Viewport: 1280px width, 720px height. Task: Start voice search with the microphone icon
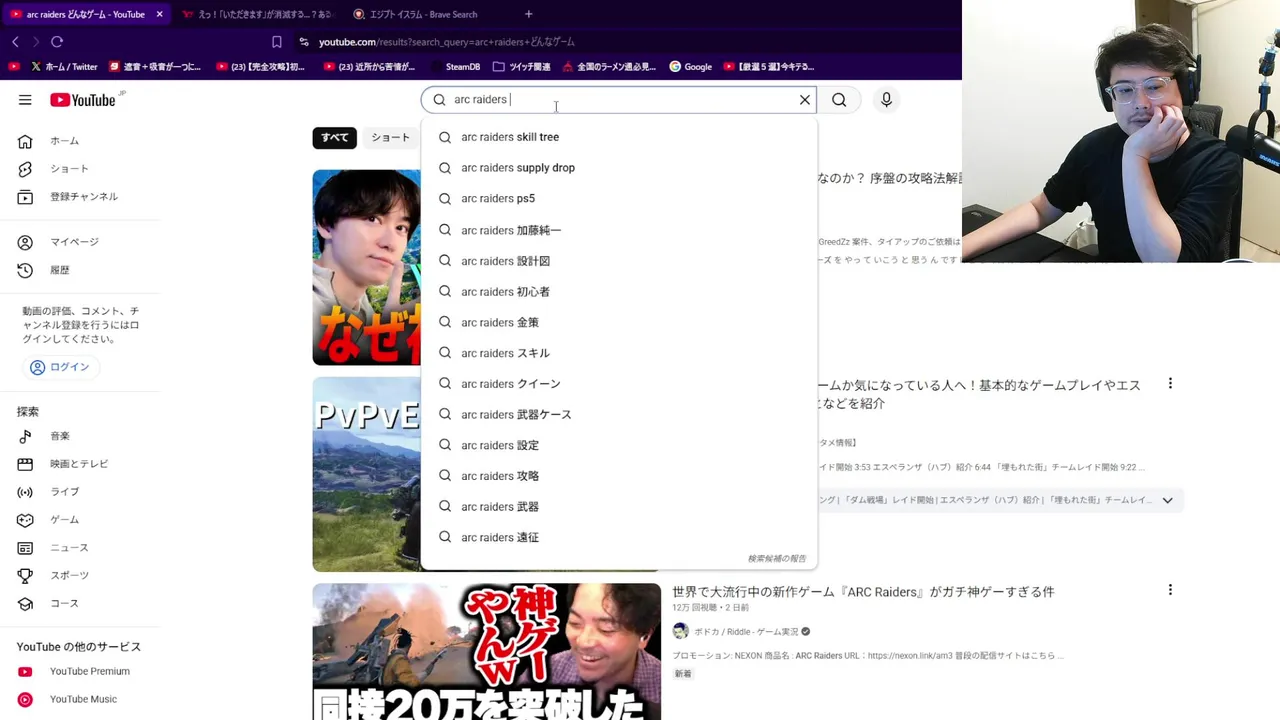point(886,100)
